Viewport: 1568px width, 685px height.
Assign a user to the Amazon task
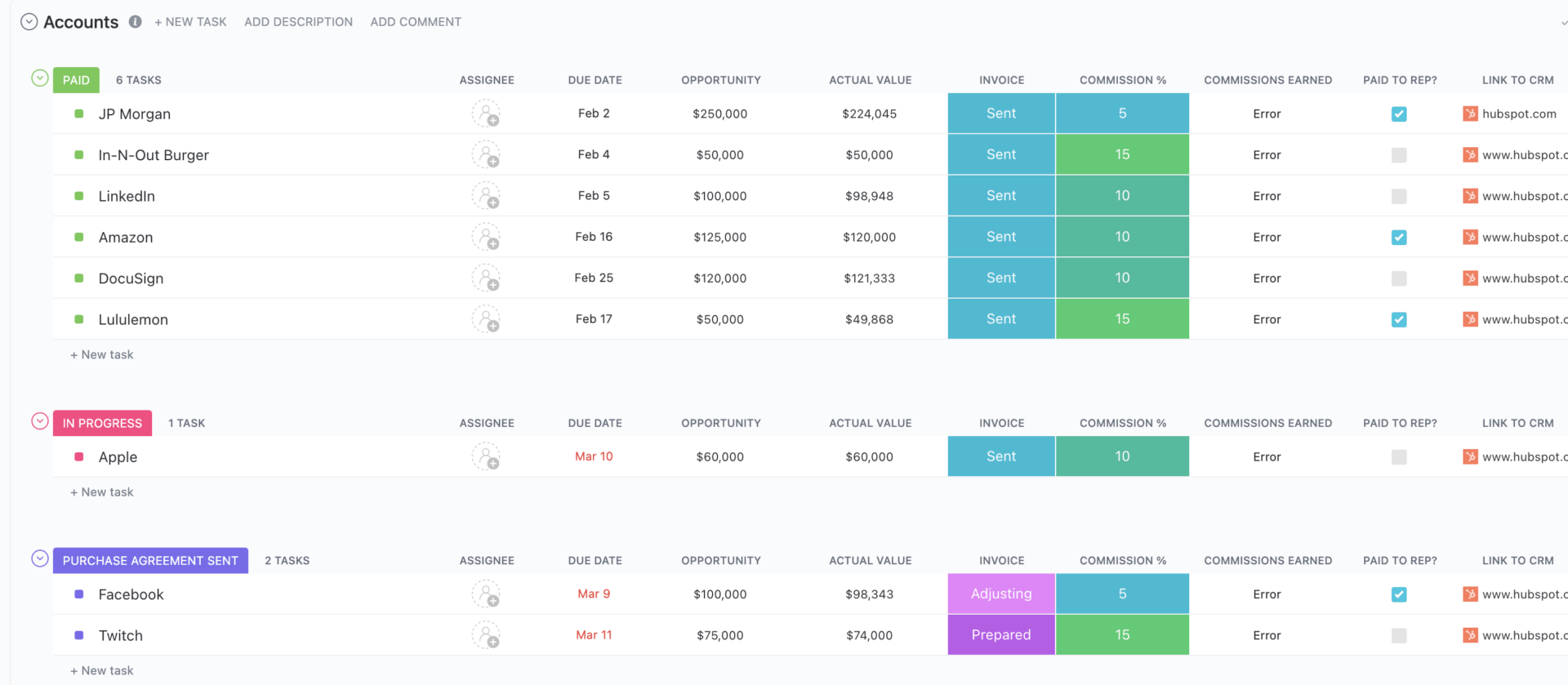tap(486, 238)
